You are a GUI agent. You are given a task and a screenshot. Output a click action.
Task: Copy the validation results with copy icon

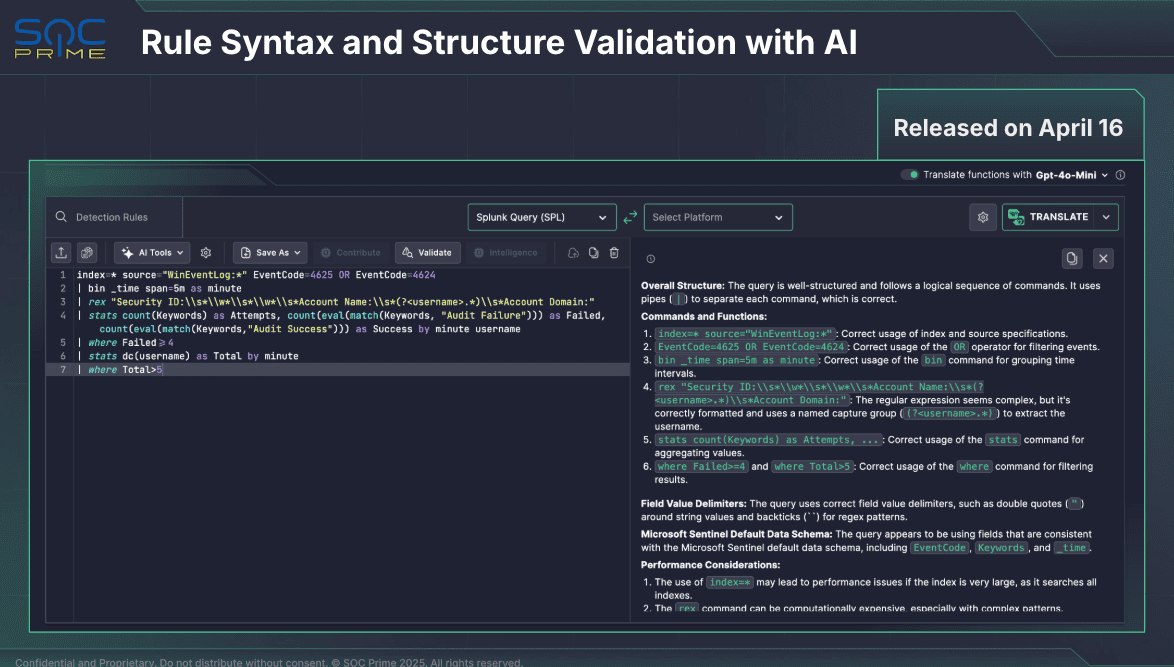tap(1072, 259)
